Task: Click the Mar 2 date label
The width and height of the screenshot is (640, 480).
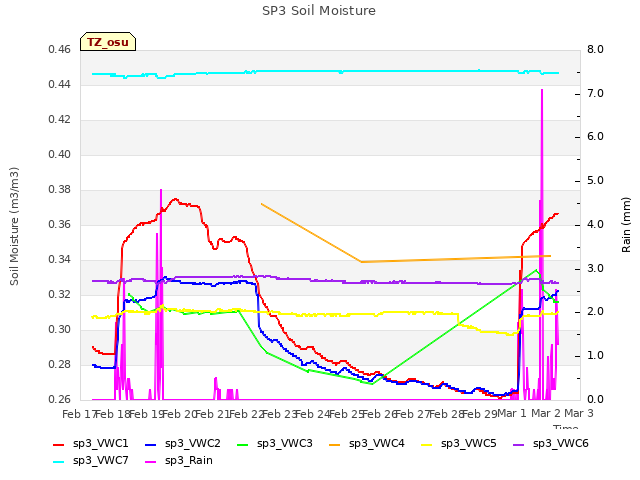Action: tap(546, 414)
